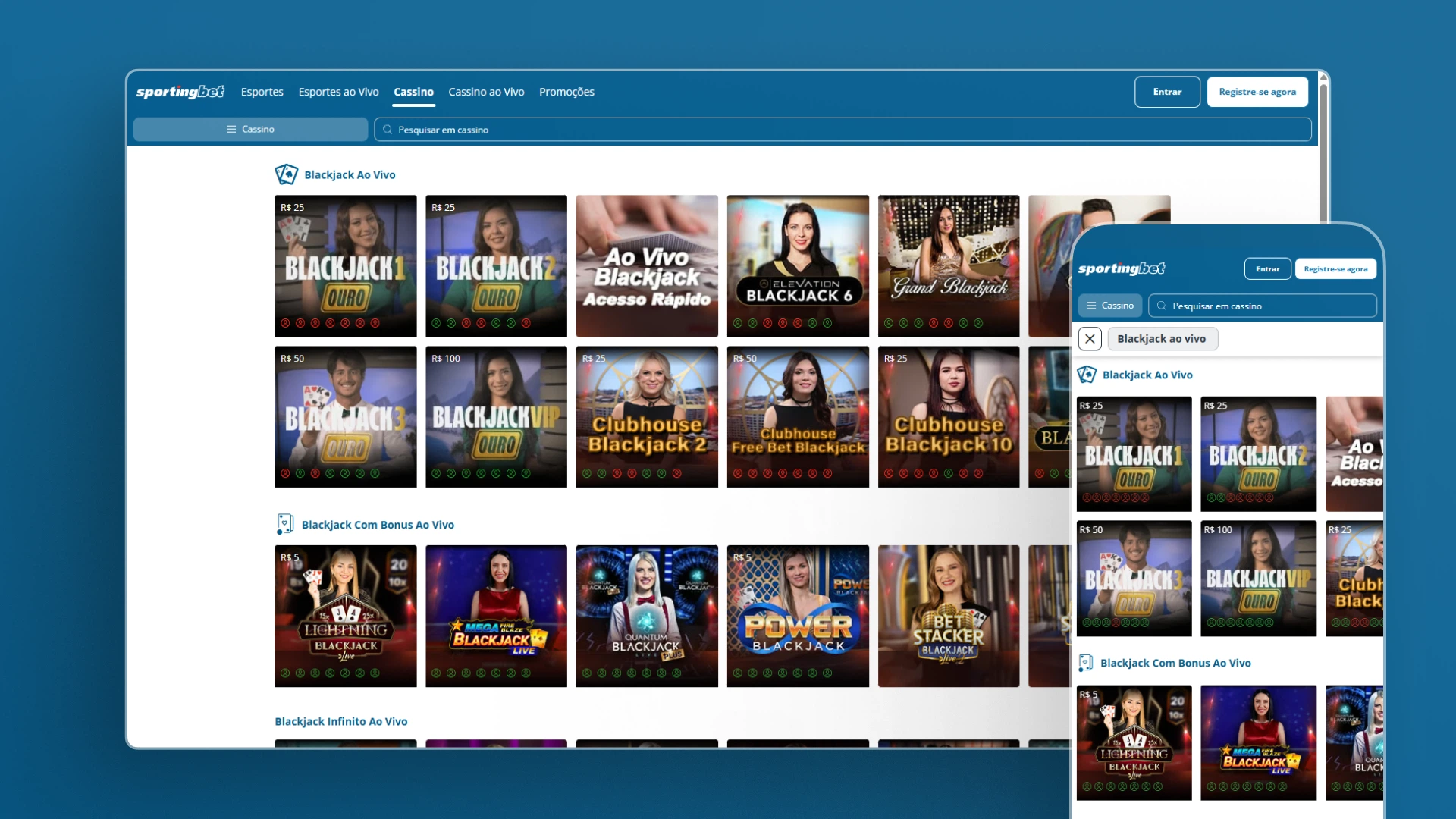The width and height of the screenshot is (1456, 819).
Task: Tap Blackjack VIP Ouro game on mobile
Action: point(1259,578)
